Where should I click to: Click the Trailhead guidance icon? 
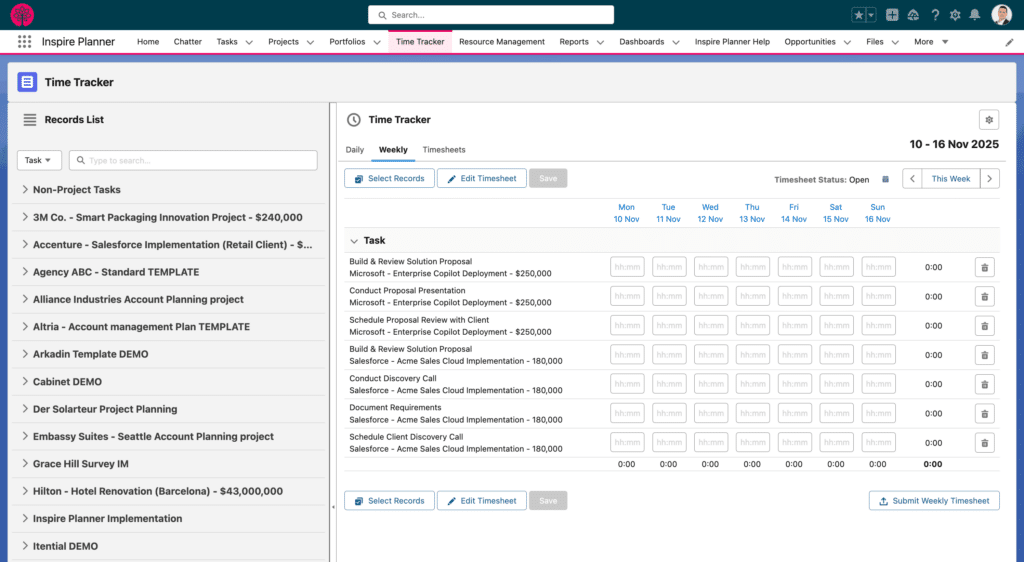coord(914,15)
